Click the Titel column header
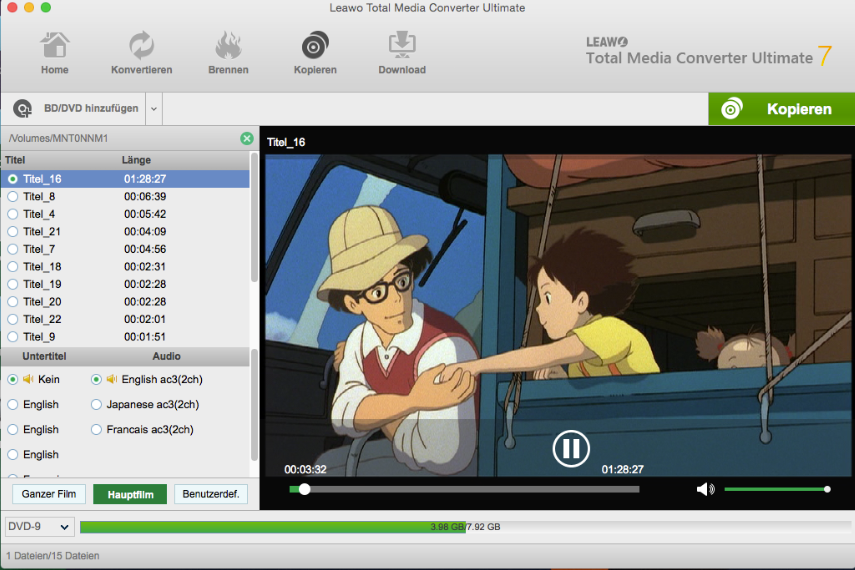The image size is (855, 570). coord(15,160)
